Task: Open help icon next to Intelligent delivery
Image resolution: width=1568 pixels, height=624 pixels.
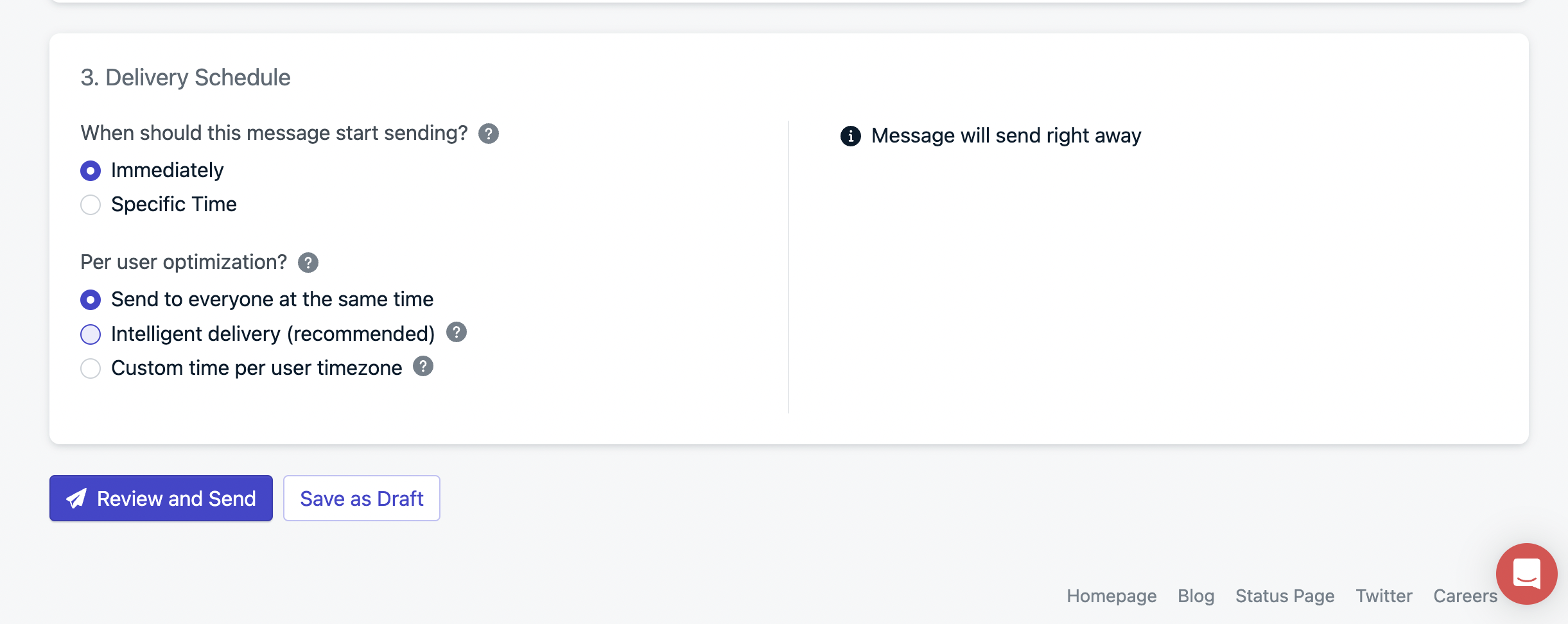Action: point(457,333)
